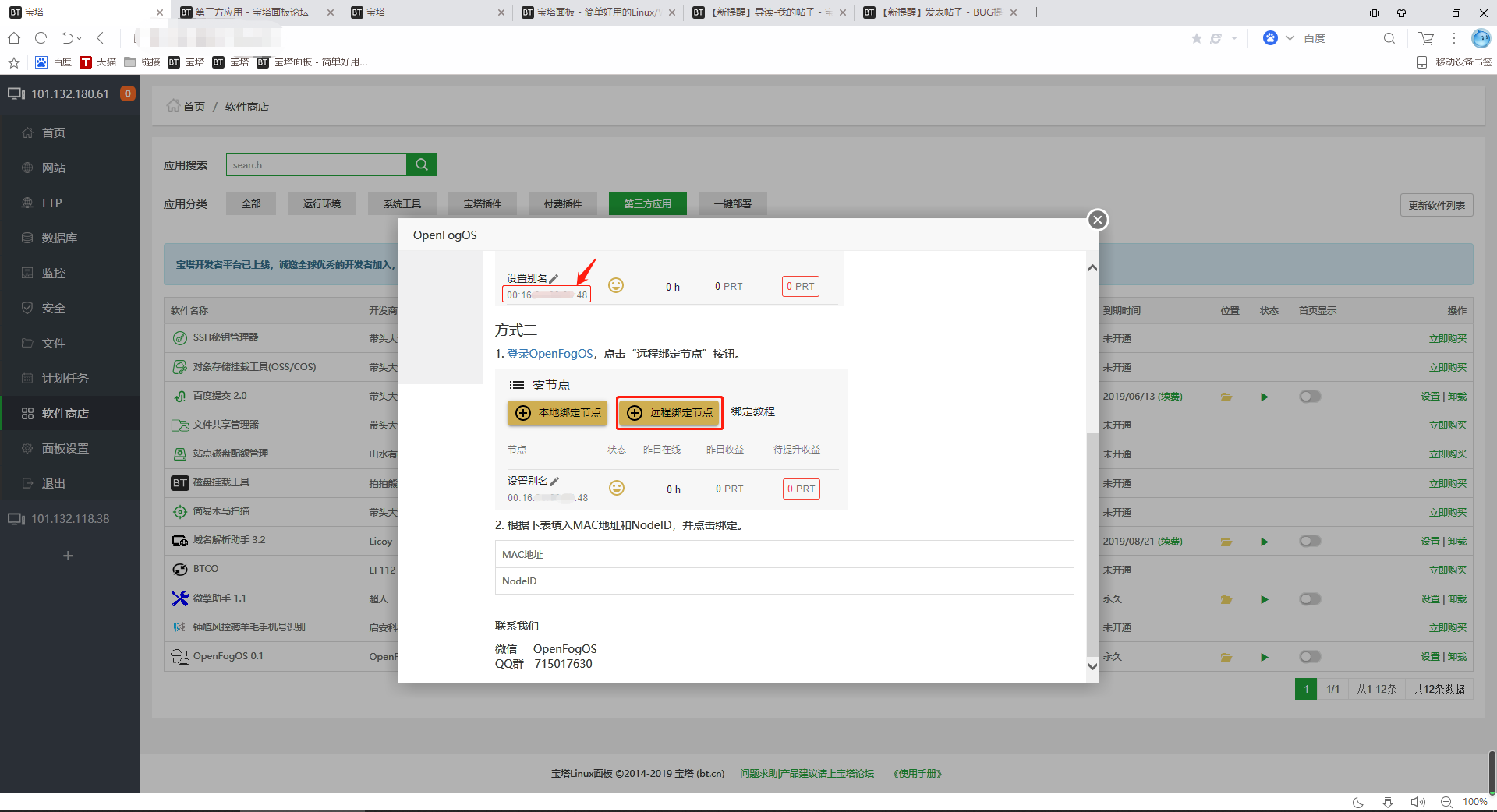
Task: Go to pagination page 1
Action: 1306,689
